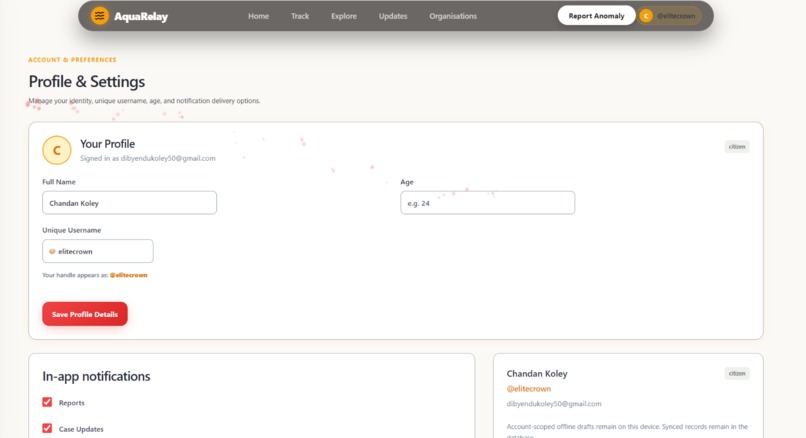This screenshot has height=438, width=806.
Task: Open the Home nav item
Action: tap(259, 16)
